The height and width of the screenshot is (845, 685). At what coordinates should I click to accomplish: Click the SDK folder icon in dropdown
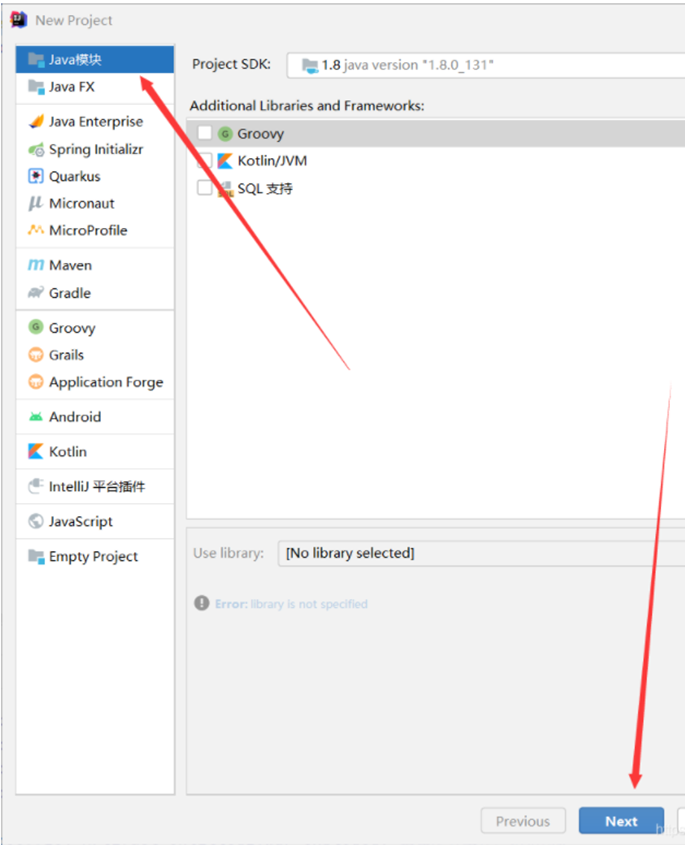pos(310,66)
